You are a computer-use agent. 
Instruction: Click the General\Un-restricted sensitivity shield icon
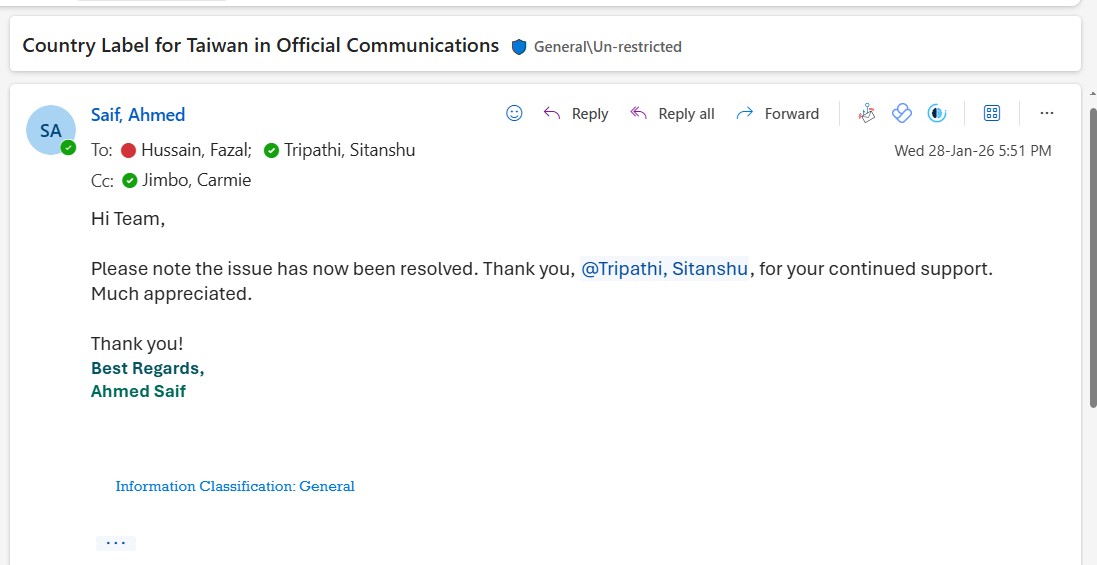(518, 47)
